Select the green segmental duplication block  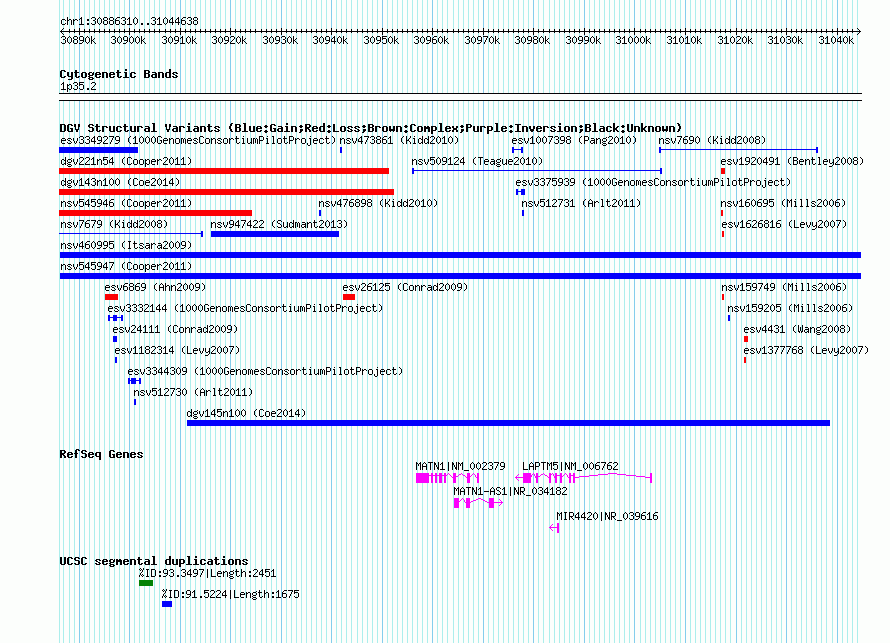tap(146, 583)
